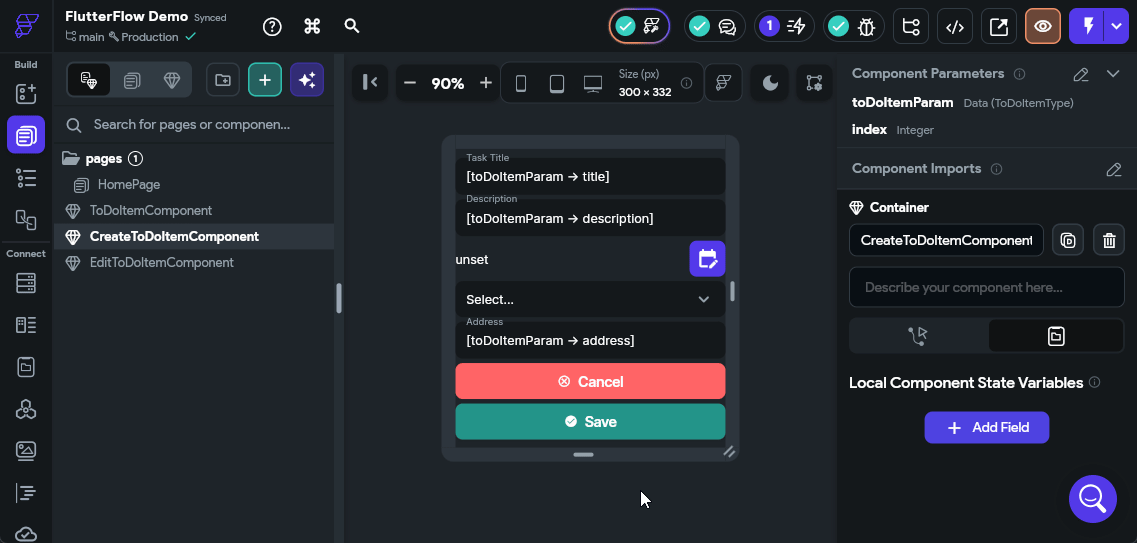The image size is (1137, 543).
Task: Open the AI agent status pill
Action: click(638, 27)
